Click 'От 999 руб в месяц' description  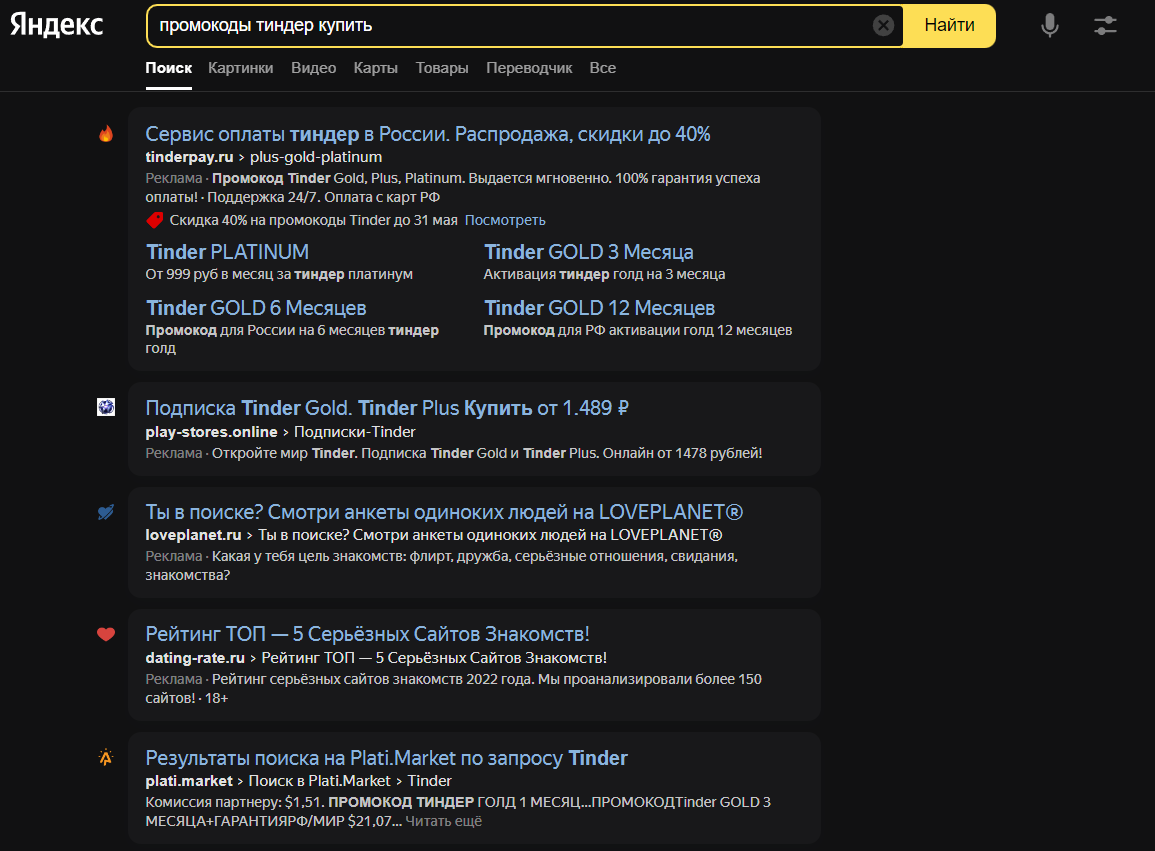(279, 274)
